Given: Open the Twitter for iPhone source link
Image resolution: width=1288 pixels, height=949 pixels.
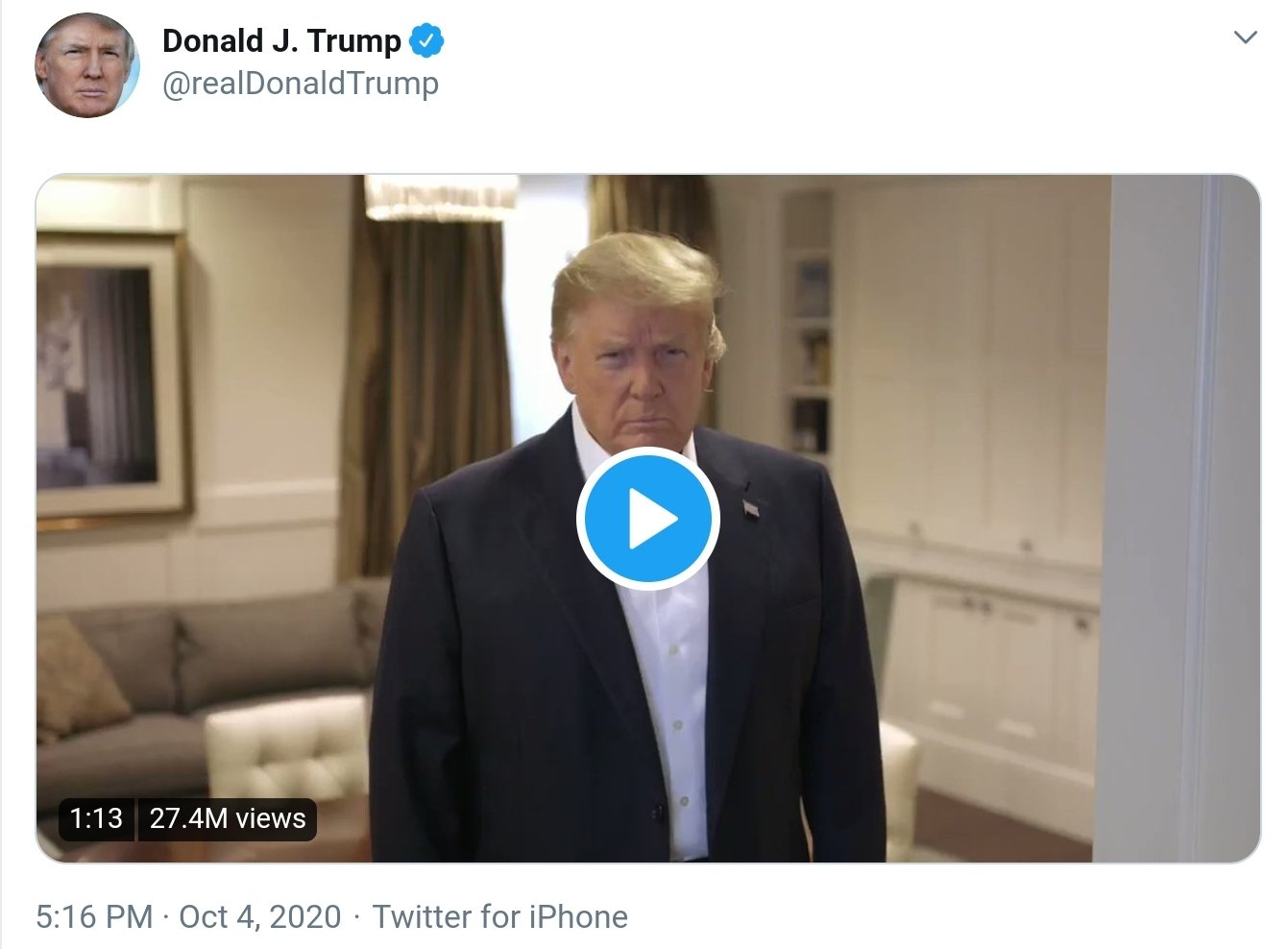Looking at the screenshot, I should [500, 916].
